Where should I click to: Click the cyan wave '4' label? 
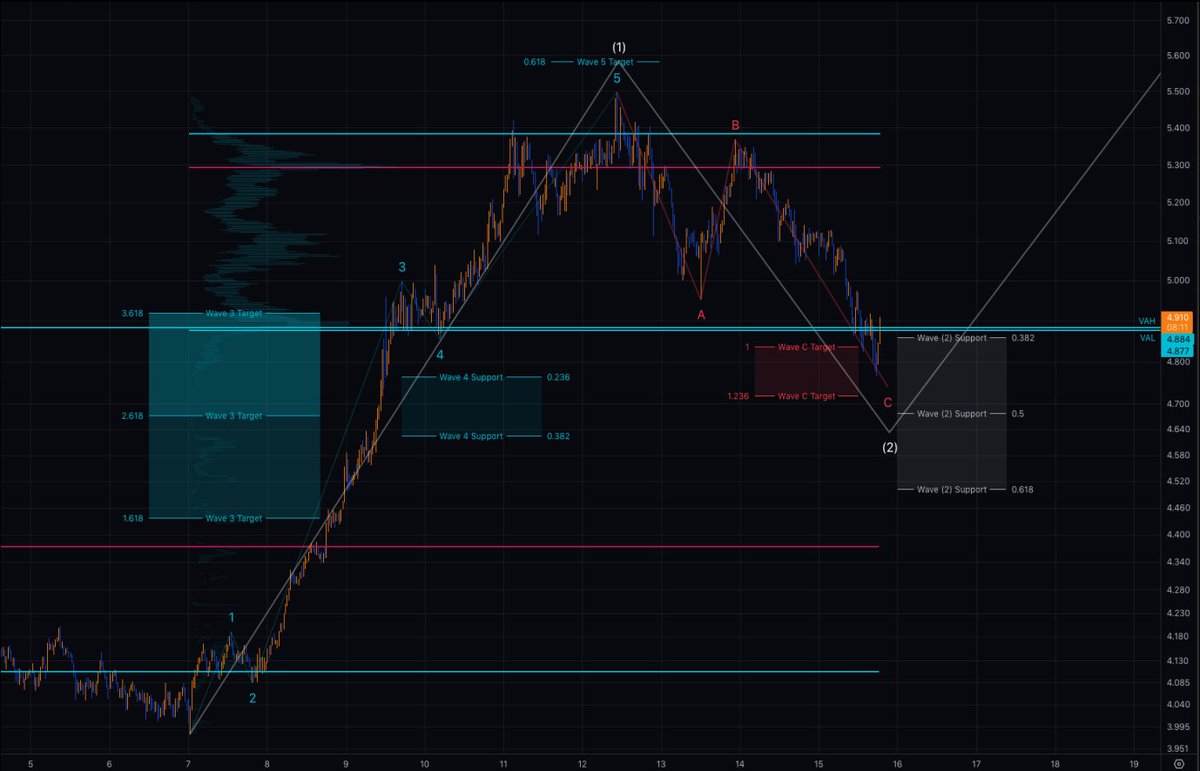[x=440, y=353]
